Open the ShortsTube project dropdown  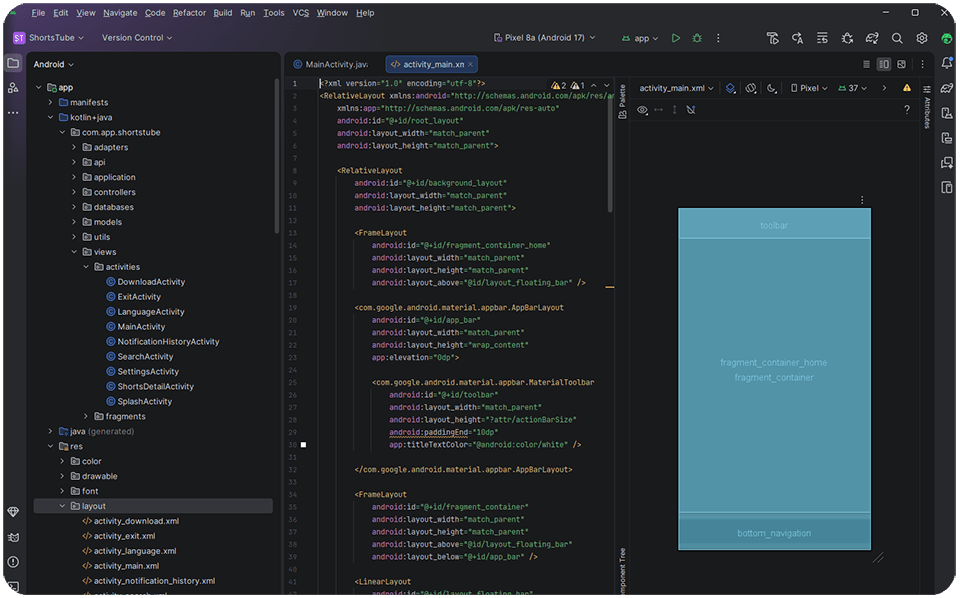48,38
